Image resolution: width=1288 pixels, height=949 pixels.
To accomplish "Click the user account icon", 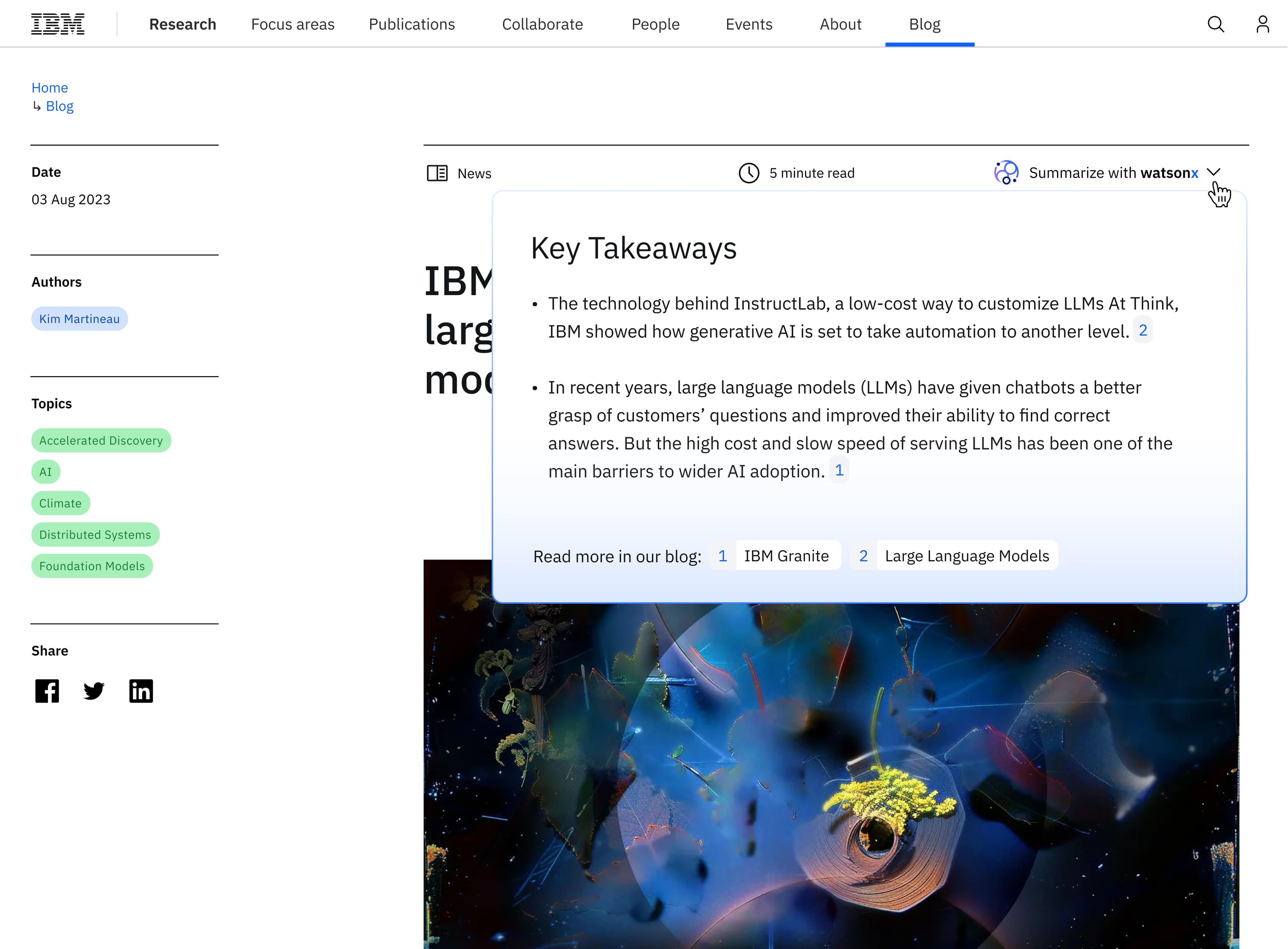I will point(1262,24).
